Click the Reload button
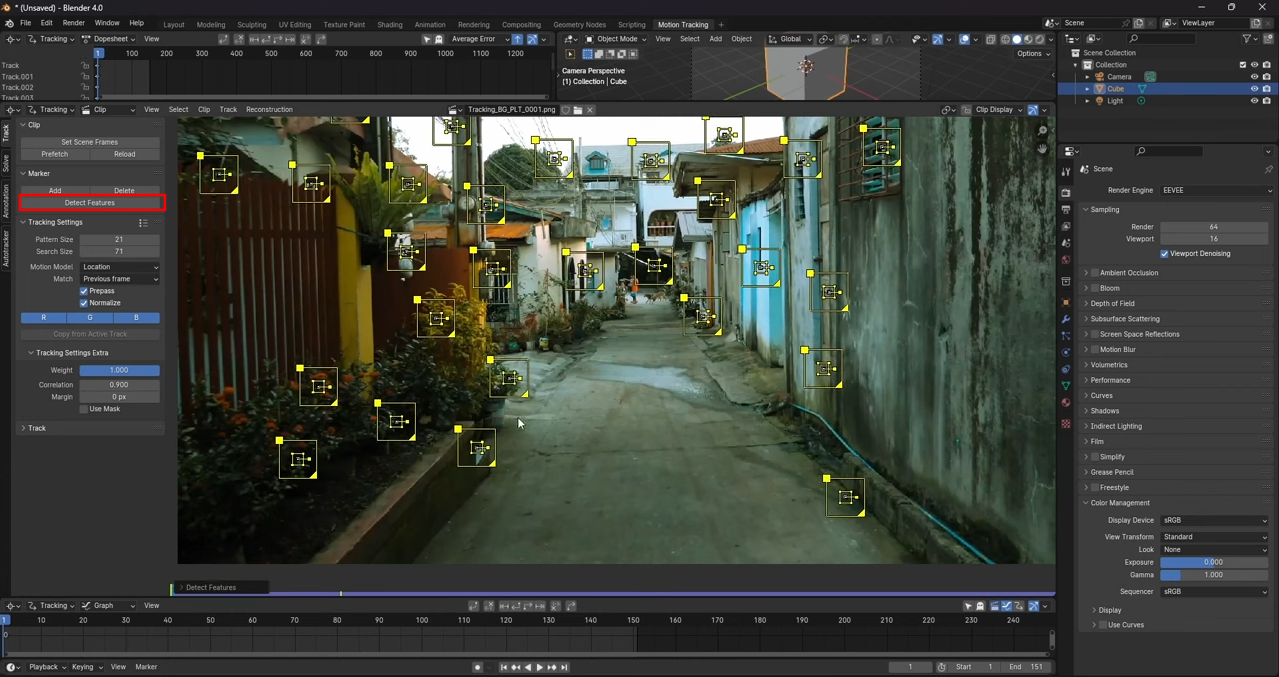The height and width of the screenshot is (677, 1279). click(125, 154)
